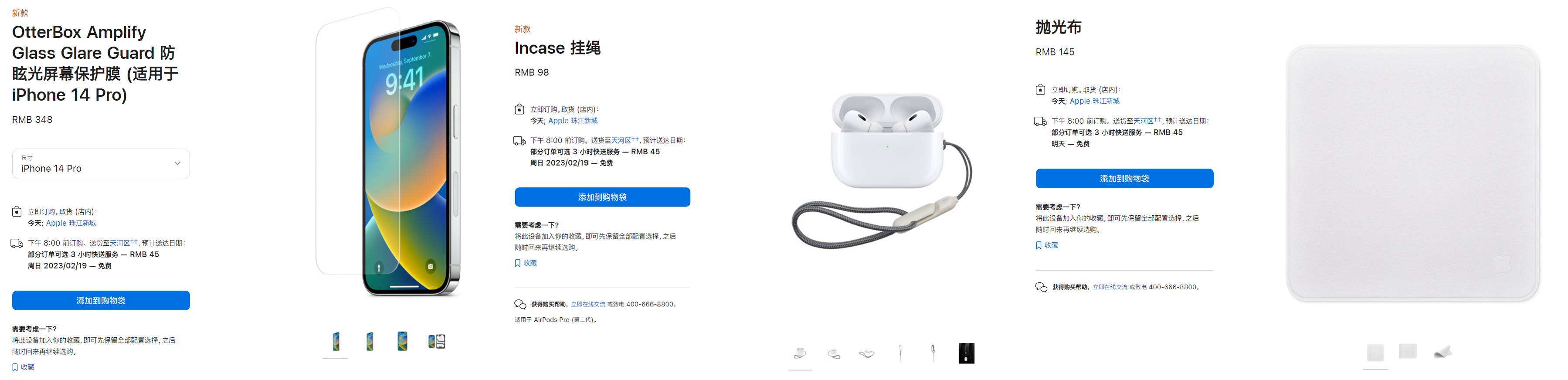Viewport: 1568px width, 380px height.
Task: Select third polishing cloth thumbnail
Action: (1442, 352)
